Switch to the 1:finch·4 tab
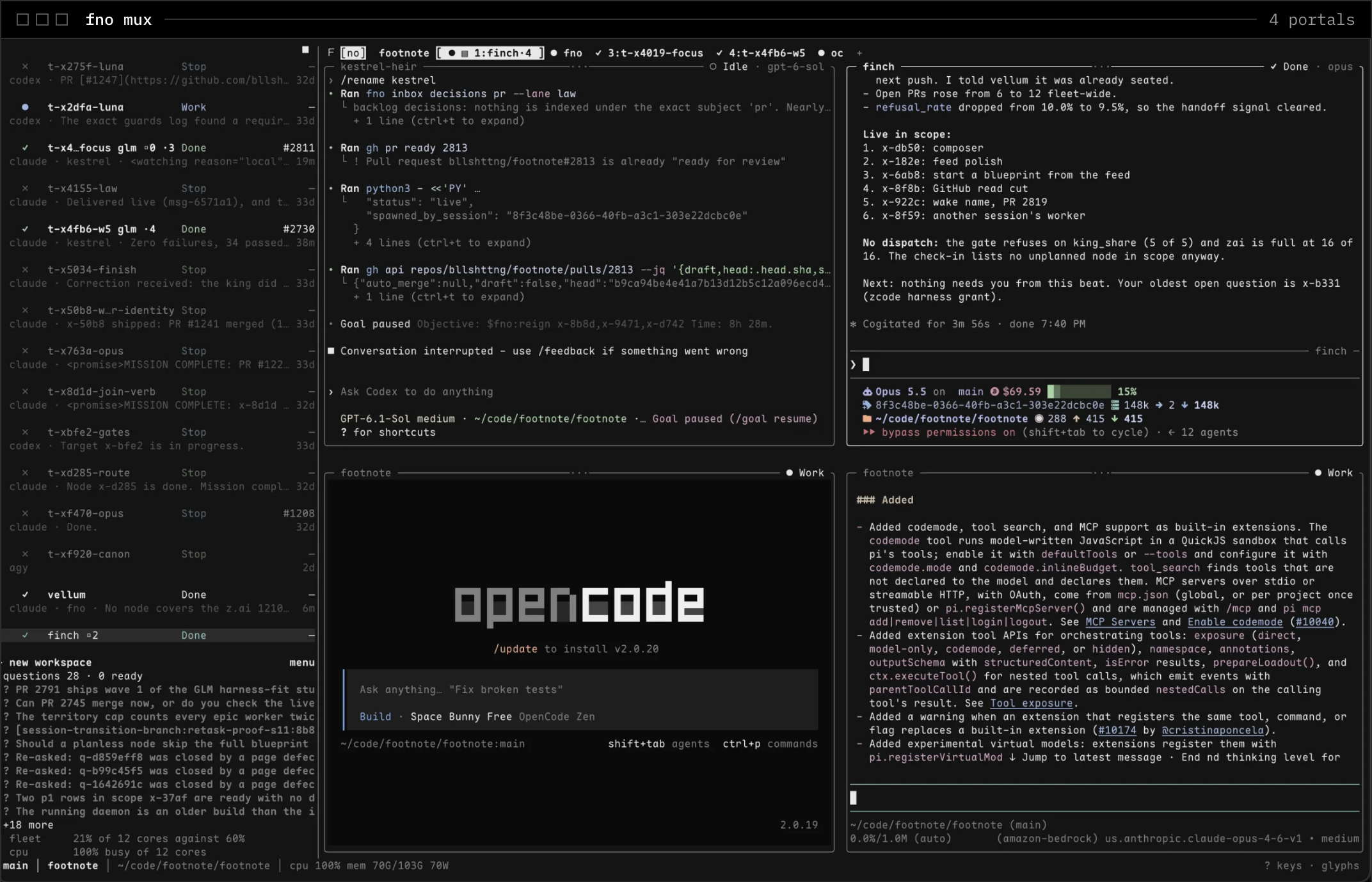 pos(491,53)
